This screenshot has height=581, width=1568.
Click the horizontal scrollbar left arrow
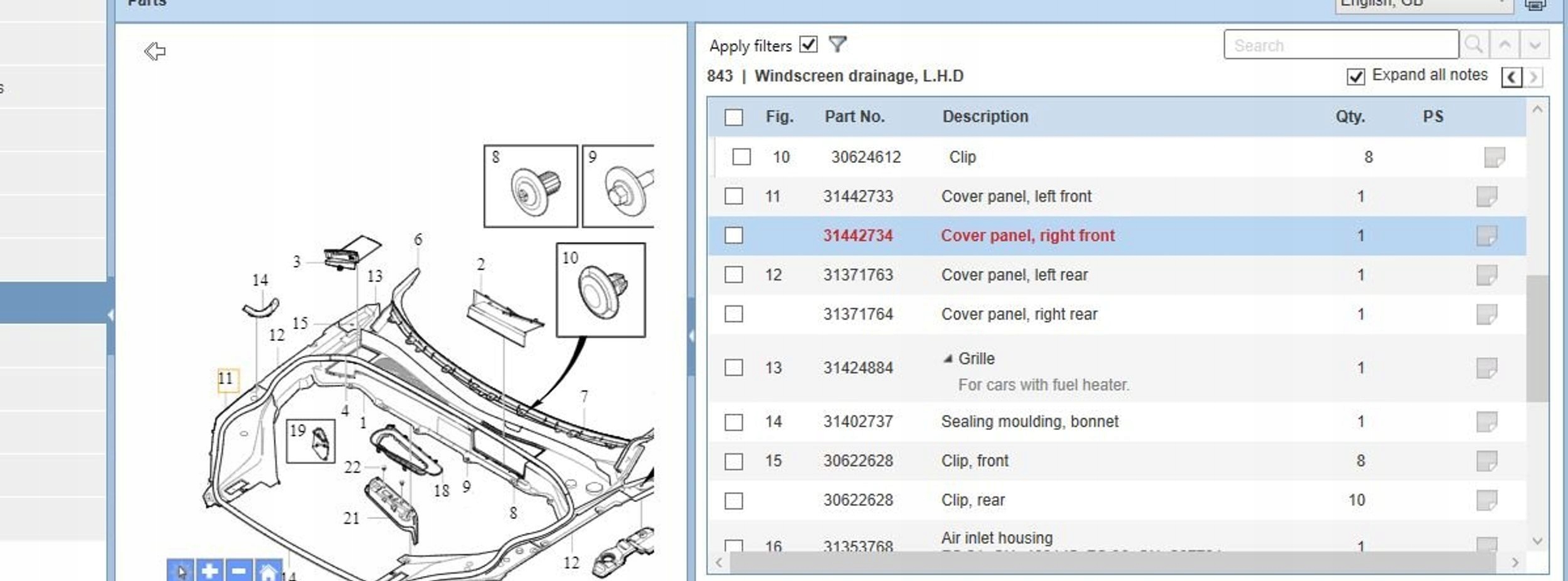(x=719, y=562)
